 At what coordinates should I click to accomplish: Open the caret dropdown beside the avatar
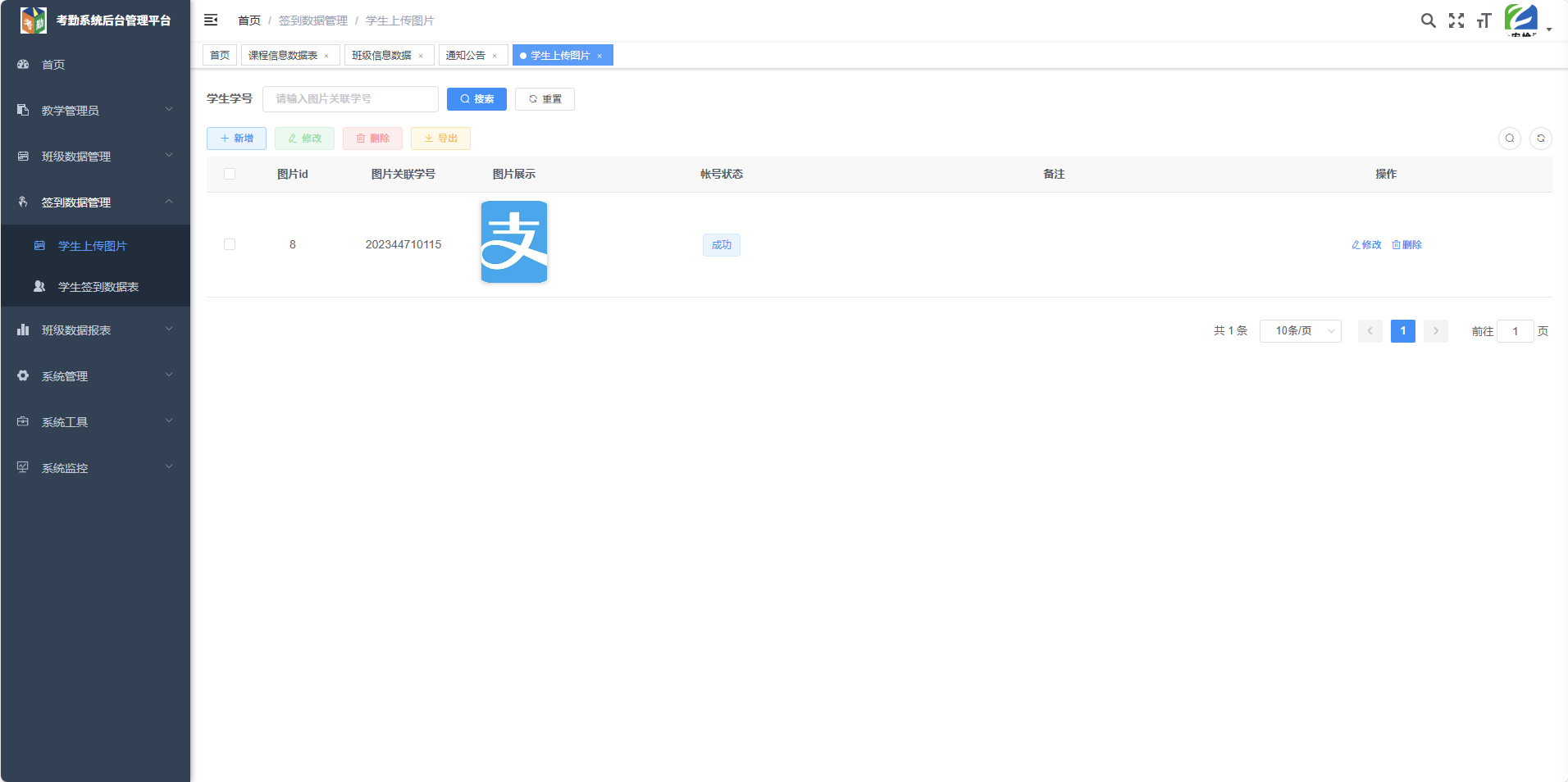point(1549,30)
